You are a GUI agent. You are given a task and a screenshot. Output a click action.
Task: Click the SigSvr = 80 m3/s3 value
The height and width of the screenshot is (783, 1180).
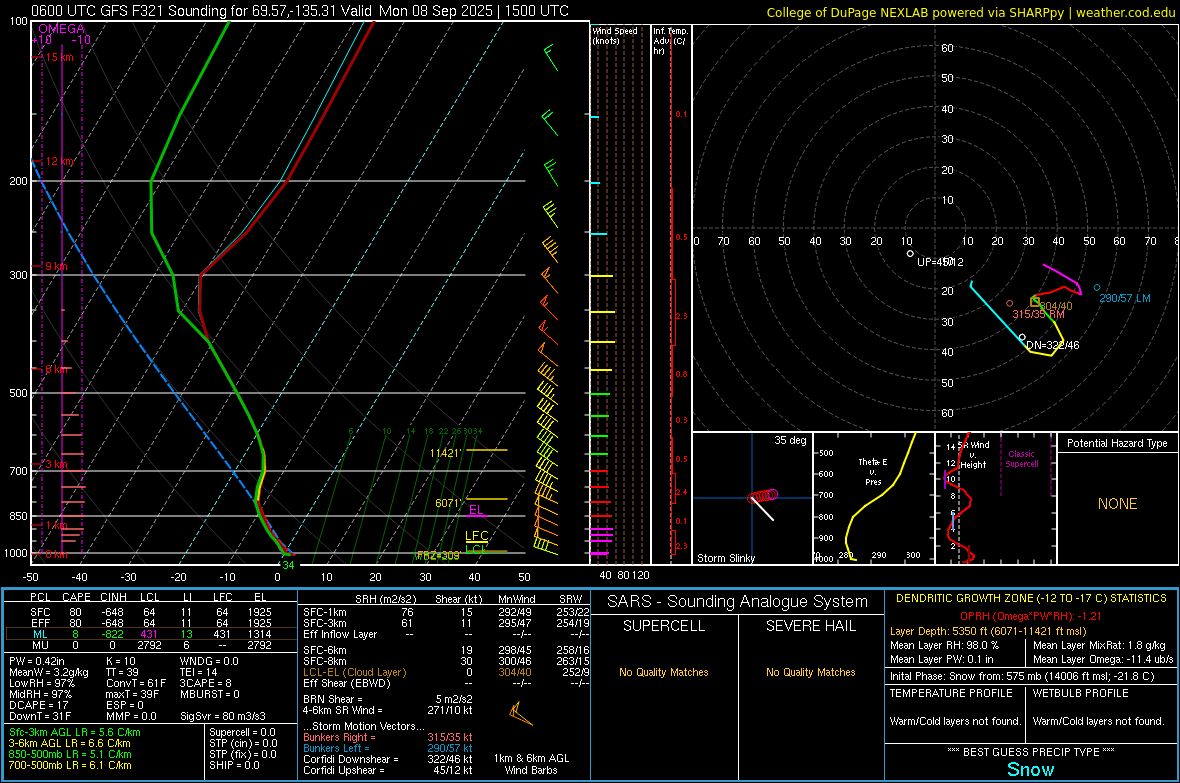(223, 716)
